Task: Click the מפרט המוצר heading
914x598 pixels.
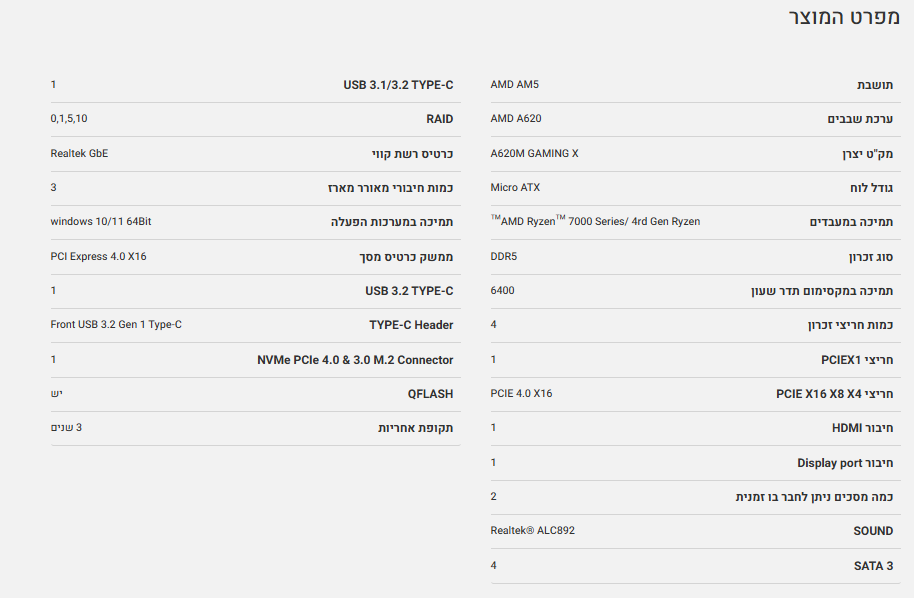Action: [845, 18]
